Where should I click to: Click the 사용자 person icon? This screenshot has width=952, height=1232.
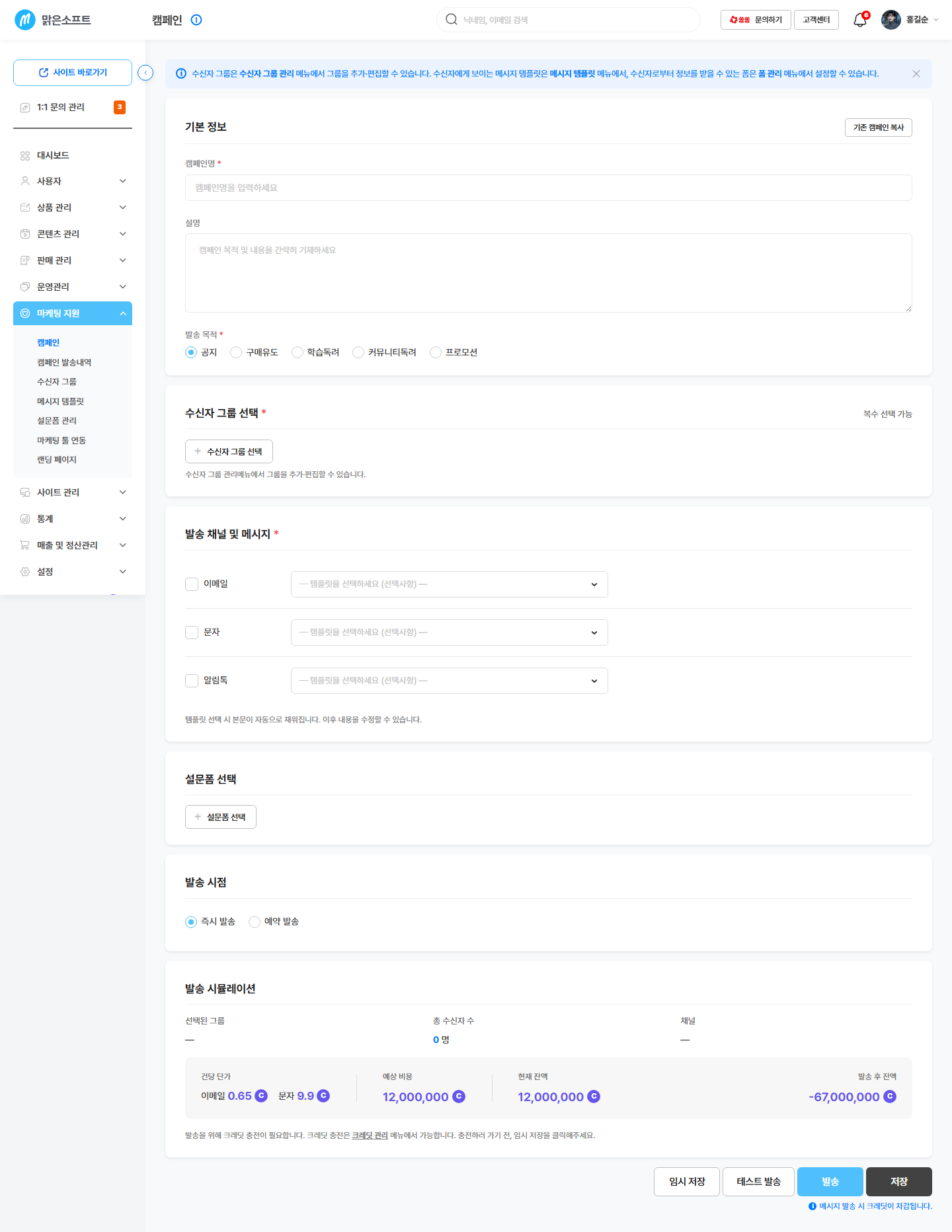tap(25, 181)
